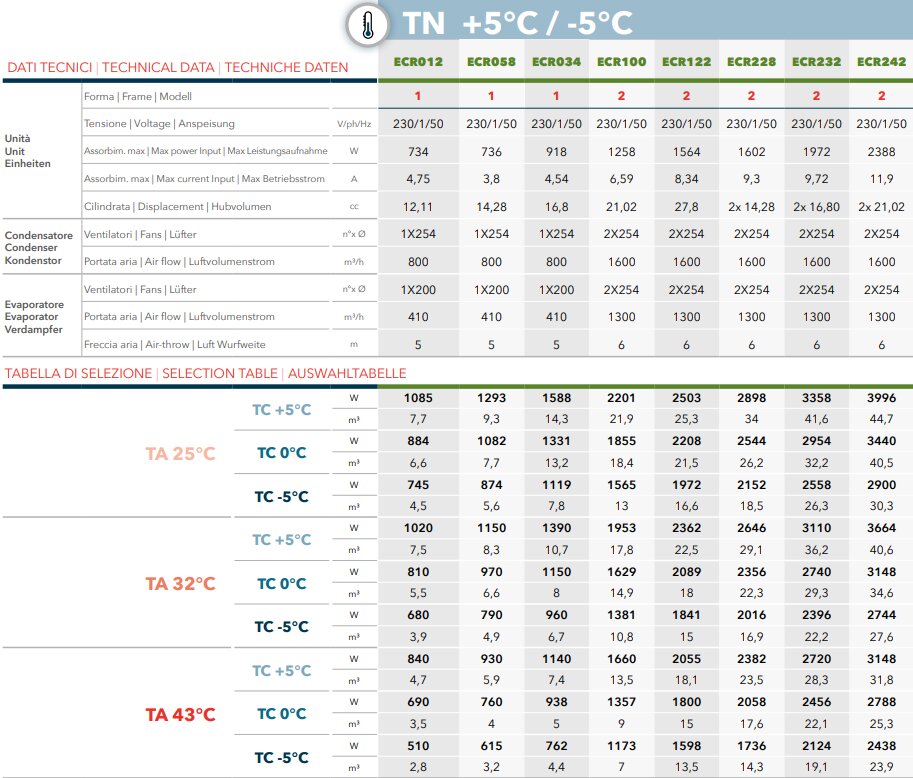Click TC +5°C under TA 25°C
Image resolution: width=913 pixels, height=778 pixels.
click(281, 409)
